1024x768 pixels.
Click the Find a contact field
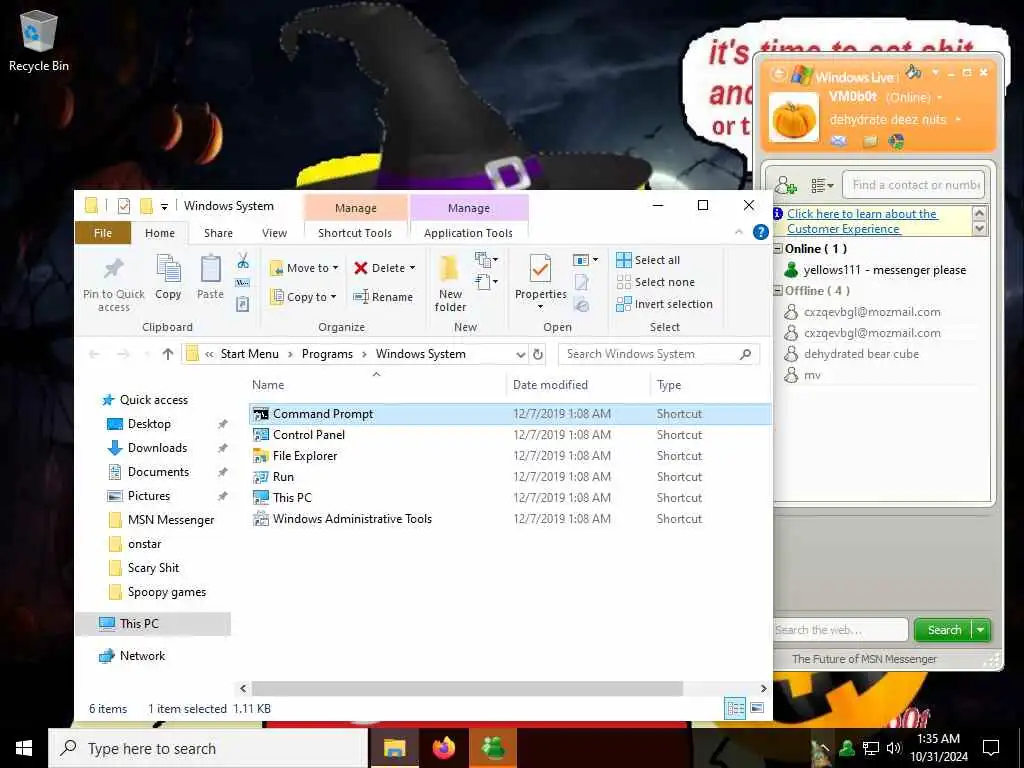913,185
